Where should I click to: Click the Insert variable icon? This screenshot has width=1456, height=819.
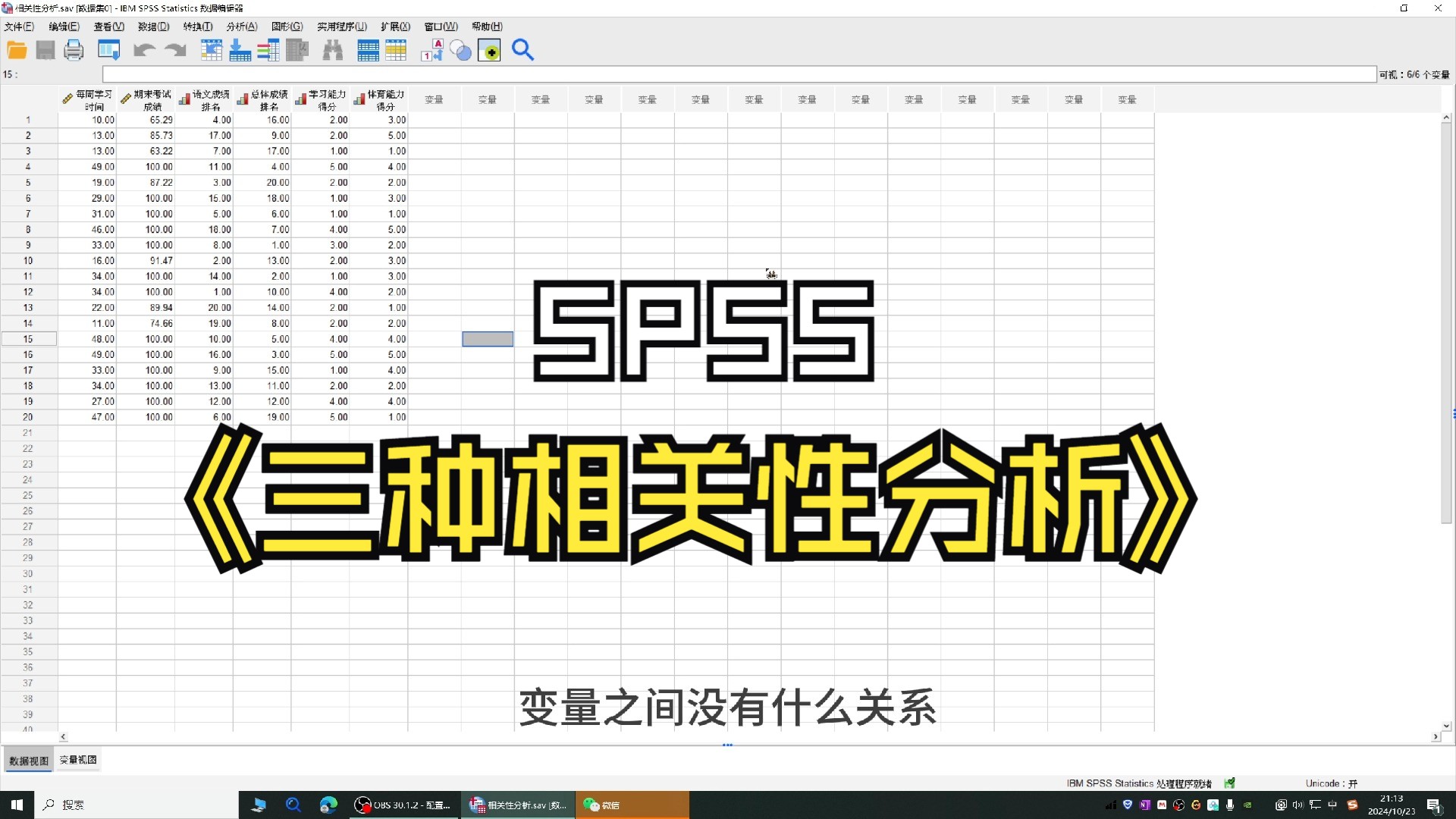tap(396, 51)
